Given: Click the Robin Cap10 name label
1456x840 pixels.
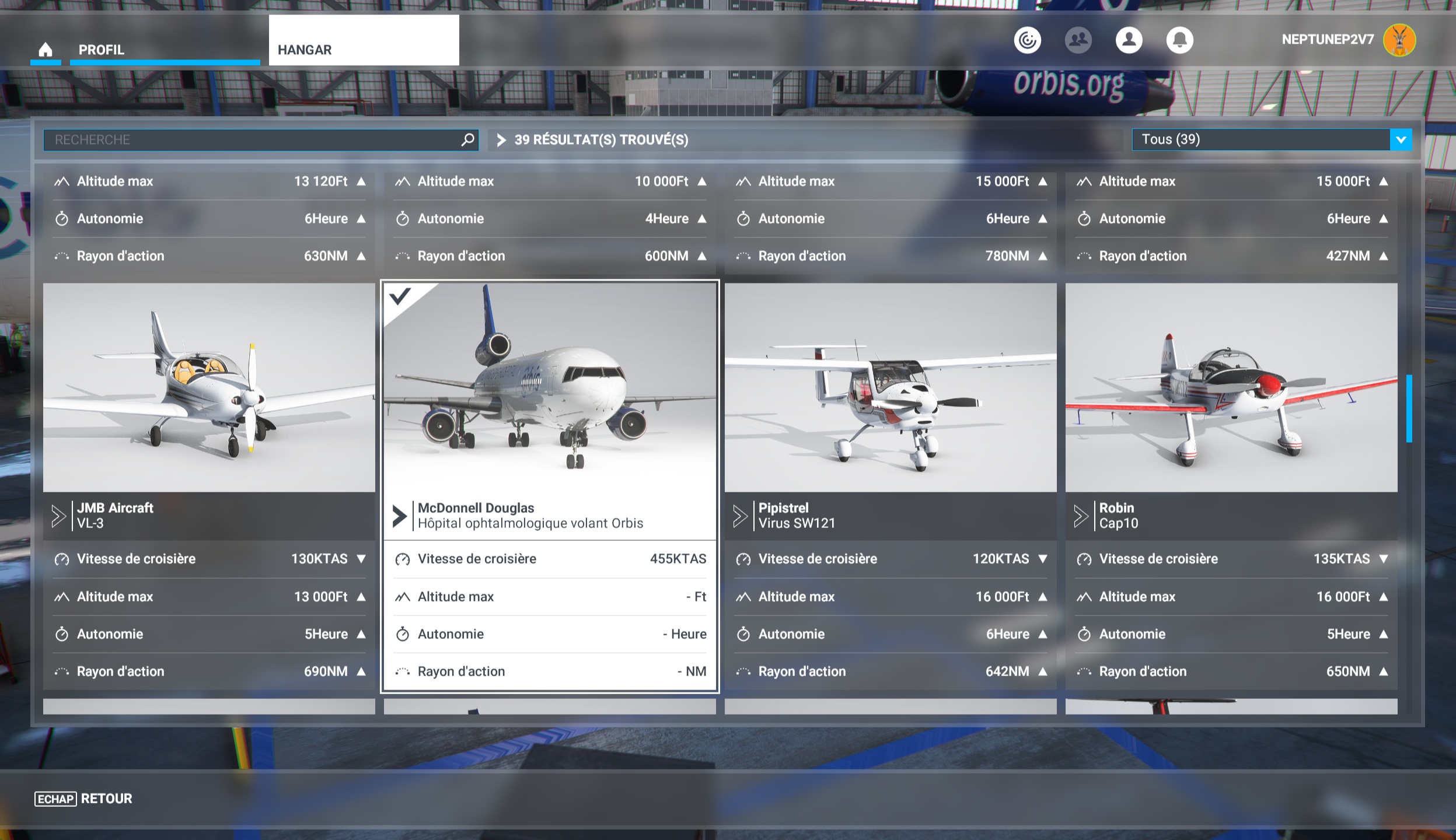Looking at the screenshot, I should pos(1119,516).
